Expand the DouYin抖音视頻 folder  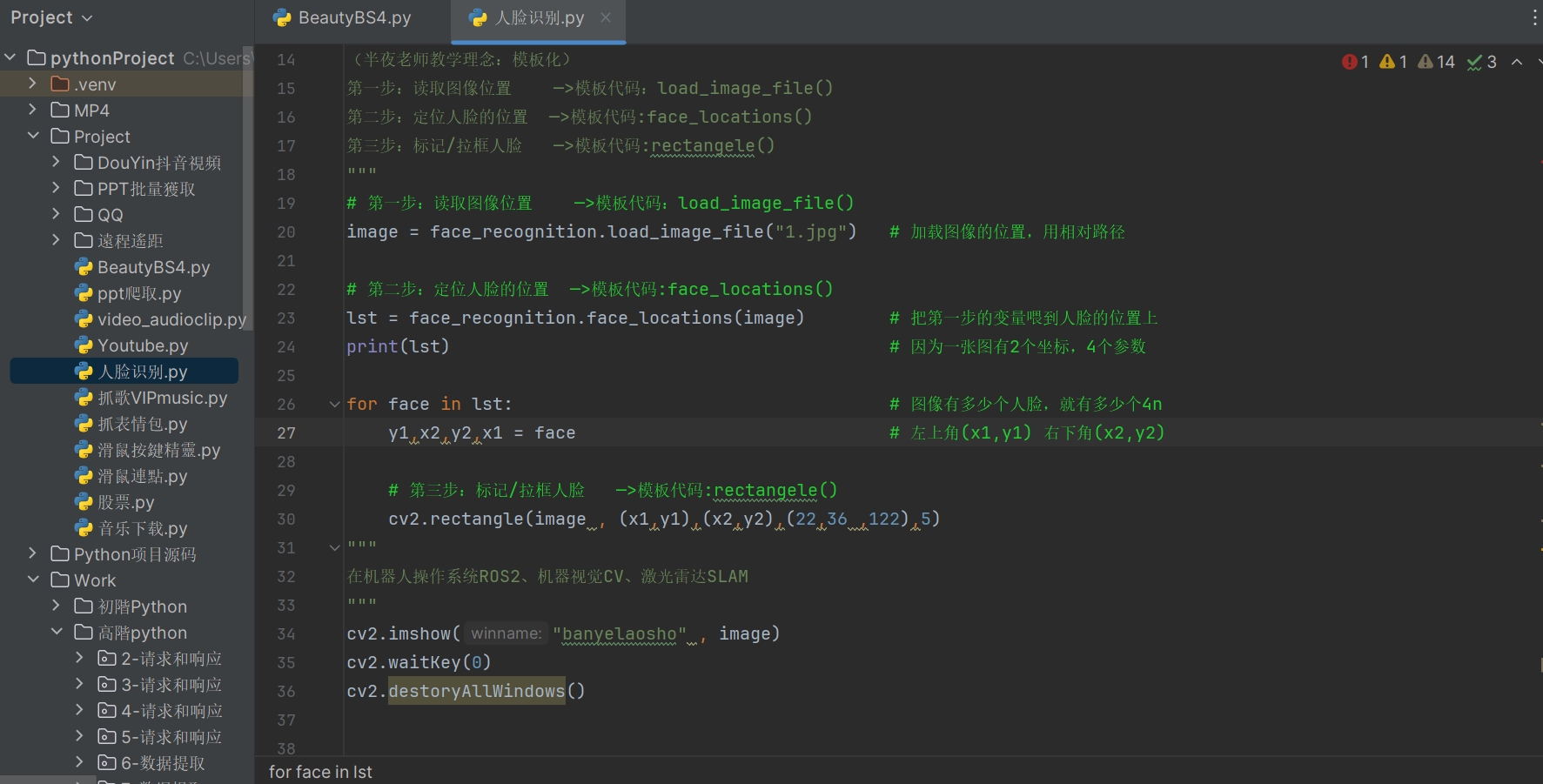(x=57, y=162)
